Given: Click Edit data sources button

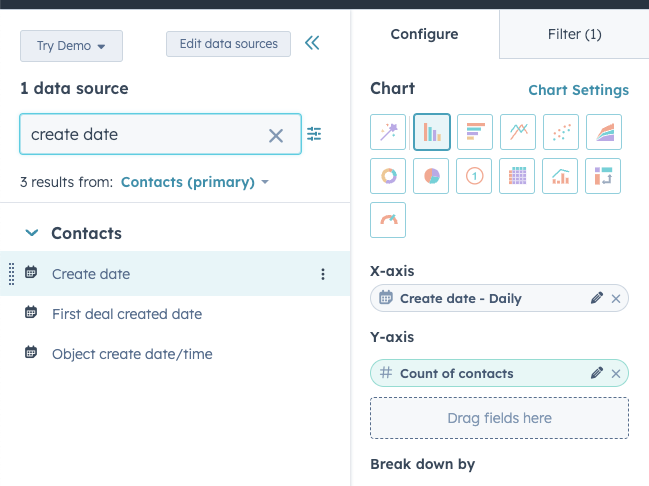Looking at the screenshot, I should (x=228, y=43).
